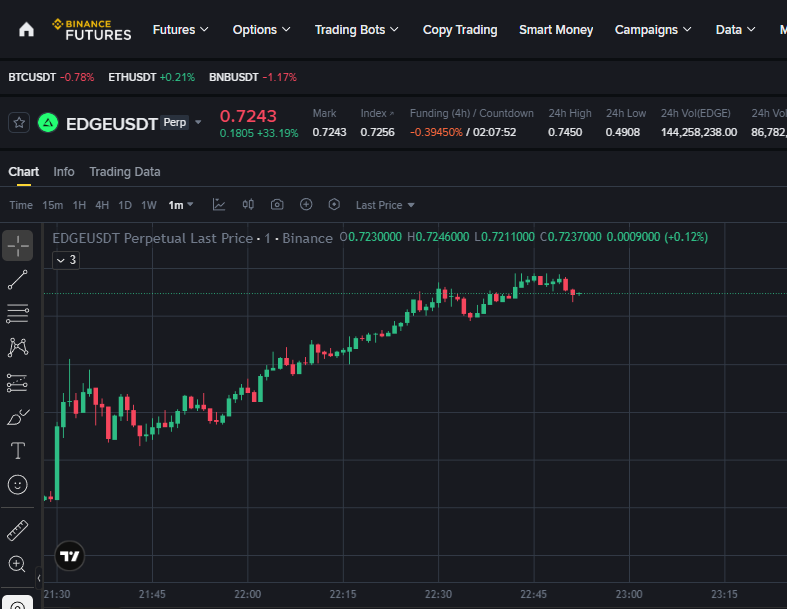Select the crosshair cursor tool
Screen dimensions: 787x609
[18, 246]
